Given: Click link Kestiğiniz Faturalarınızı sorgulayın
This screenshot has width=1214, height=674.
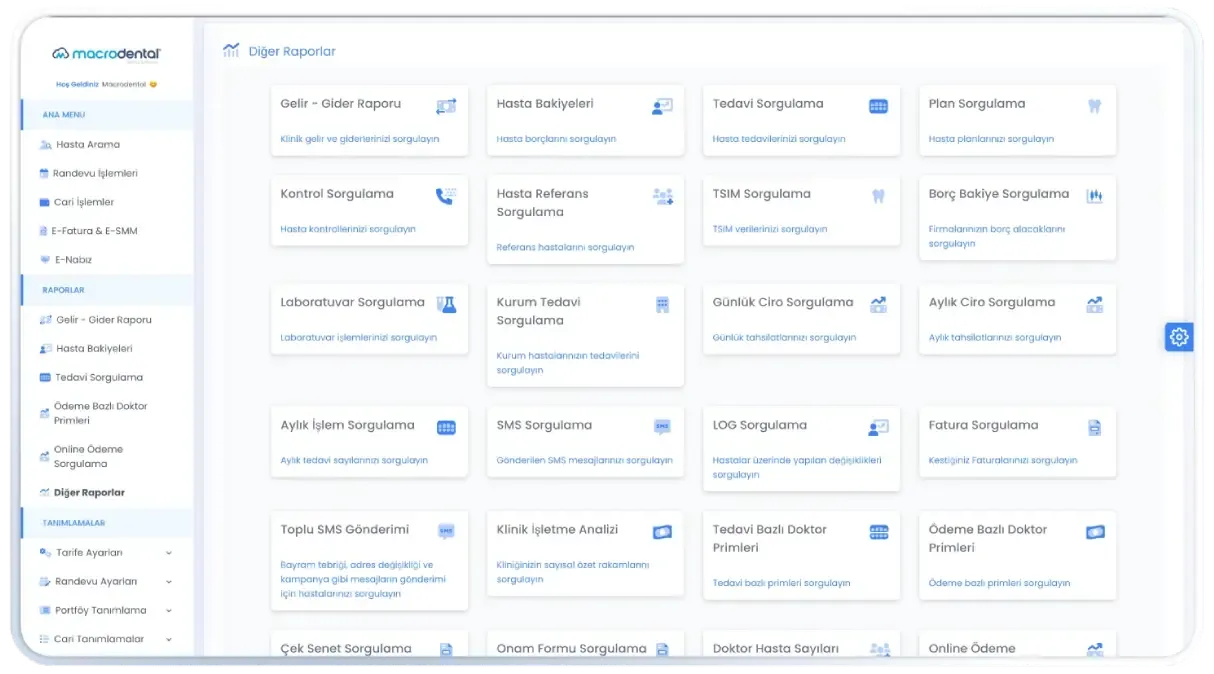Looking at the screenshot, I should click(1003, 460).
